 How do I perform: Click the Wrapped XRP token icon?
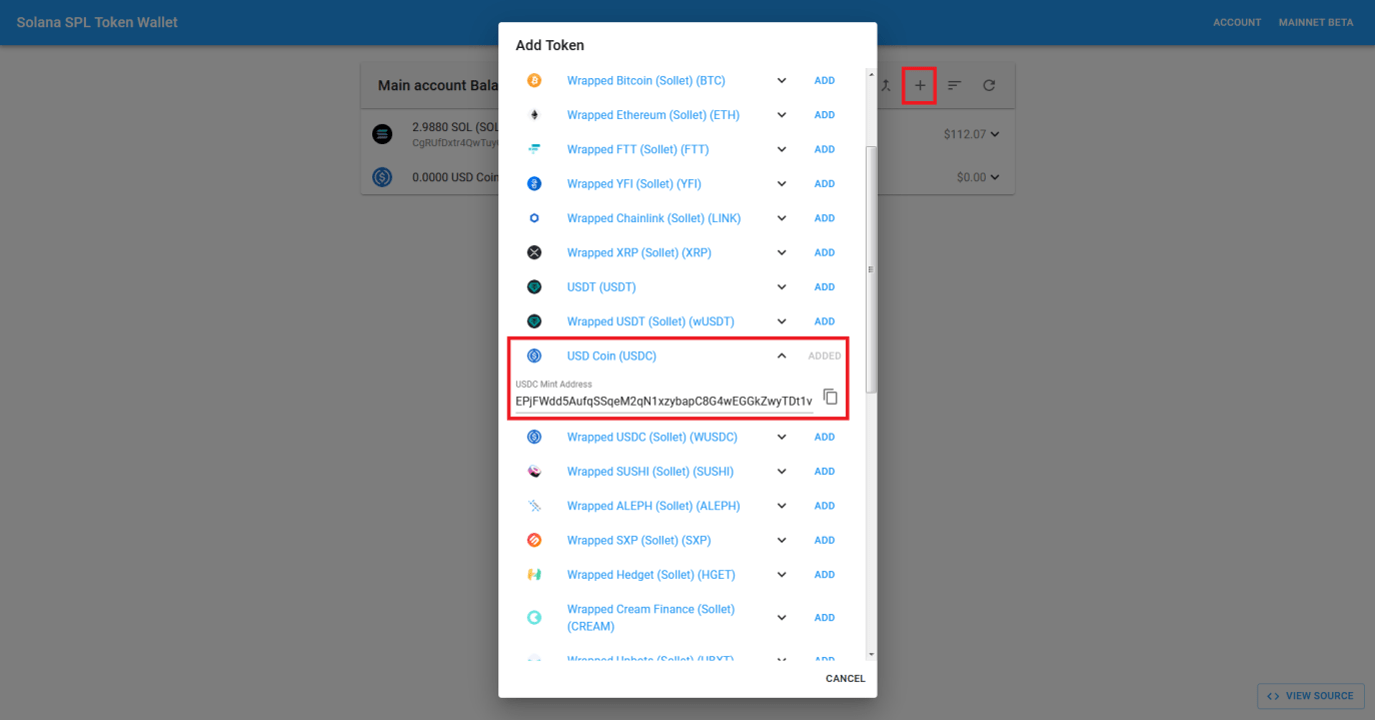[534, 252]
